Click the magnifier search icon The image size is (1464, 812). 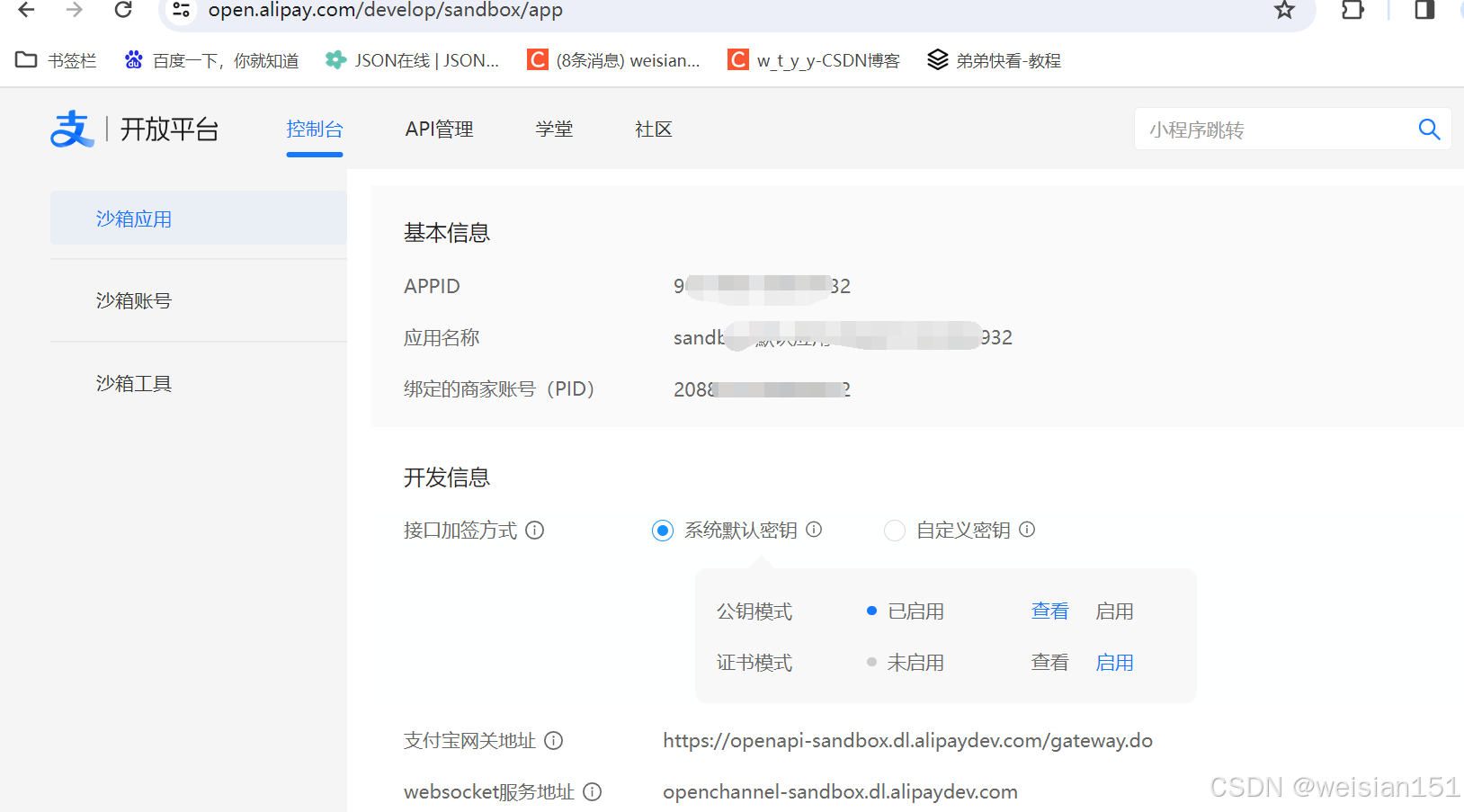(x=1429, y=129)
